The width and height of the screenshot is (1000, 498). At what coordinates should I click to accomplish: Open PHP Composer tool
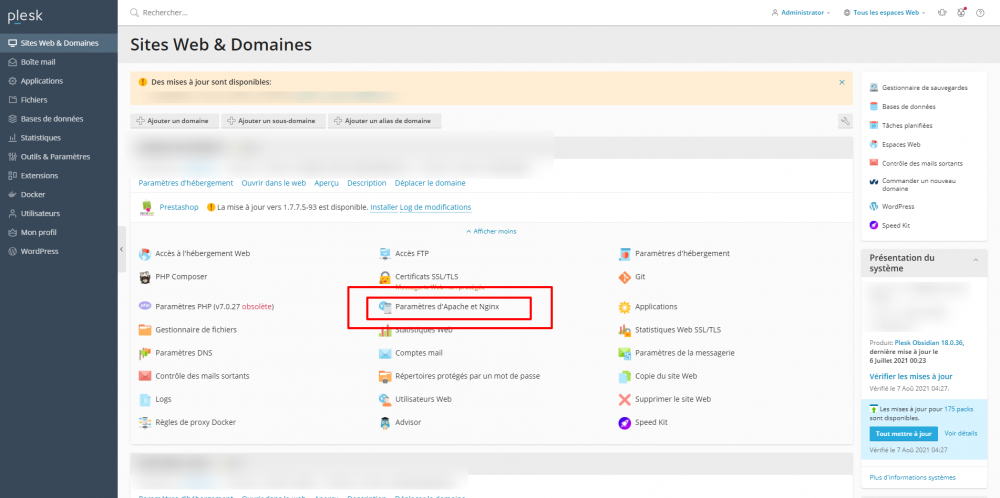[181, 277]
